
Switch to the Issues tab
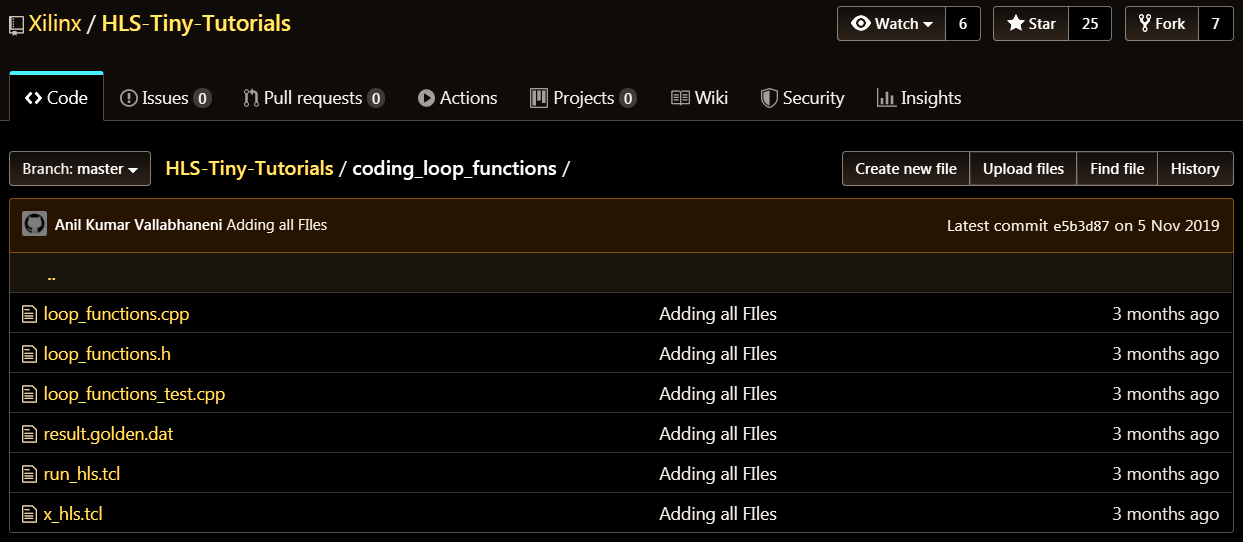[165, 98]
